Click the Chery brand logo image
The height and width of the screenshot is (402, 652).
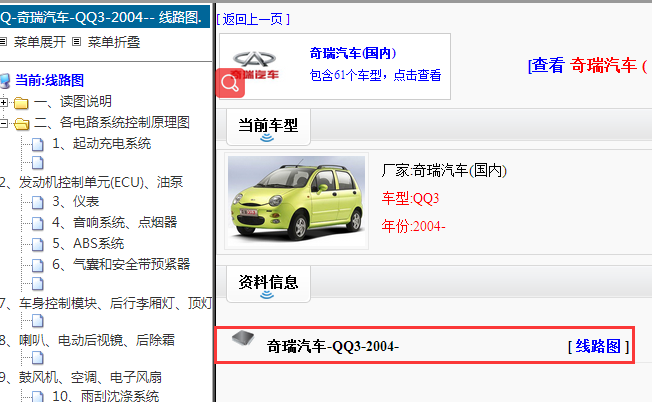click(254, 64)
